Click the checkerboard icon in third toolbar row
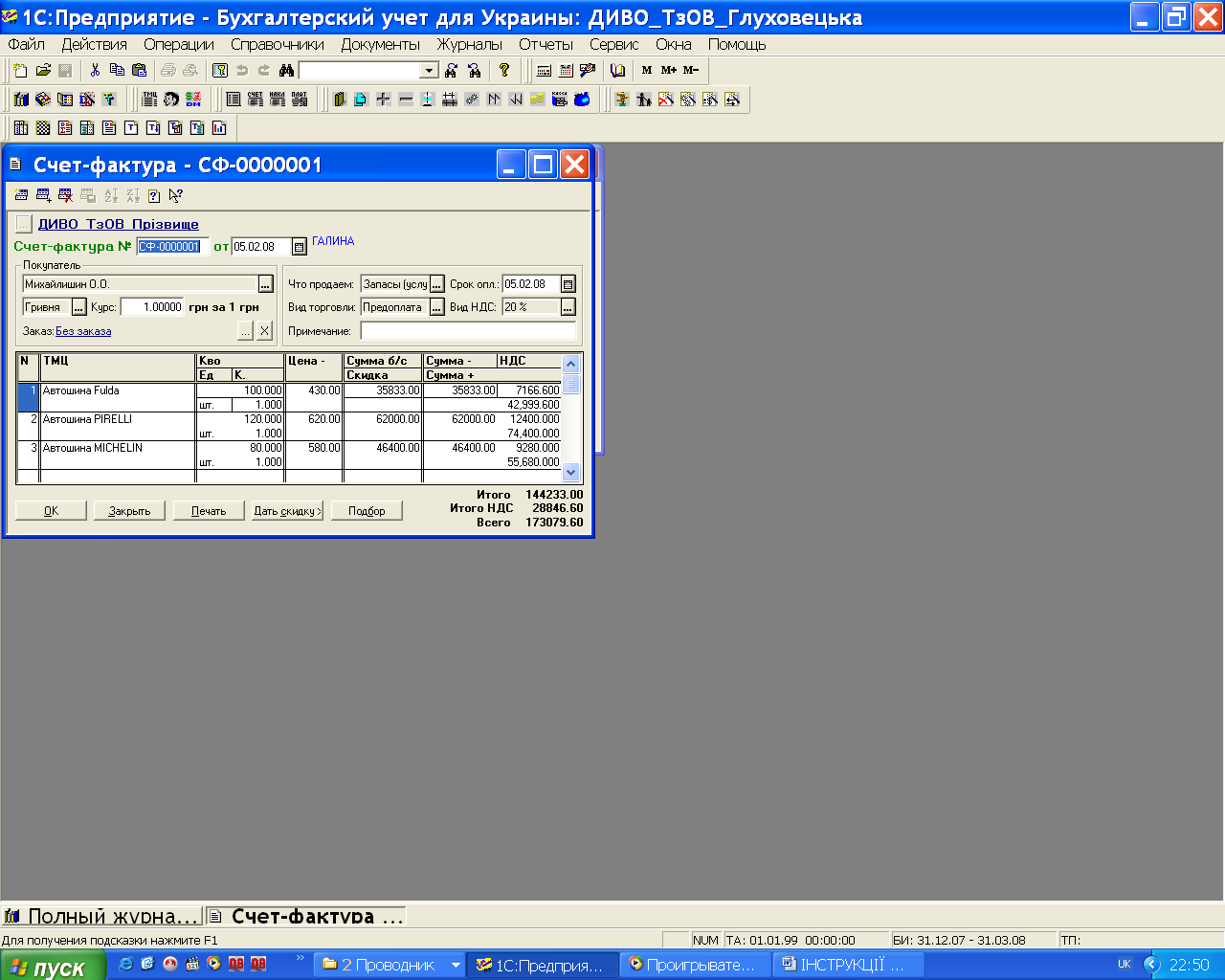The height and width of the screenshot is (980, 1225). click(x=43, y=127)
